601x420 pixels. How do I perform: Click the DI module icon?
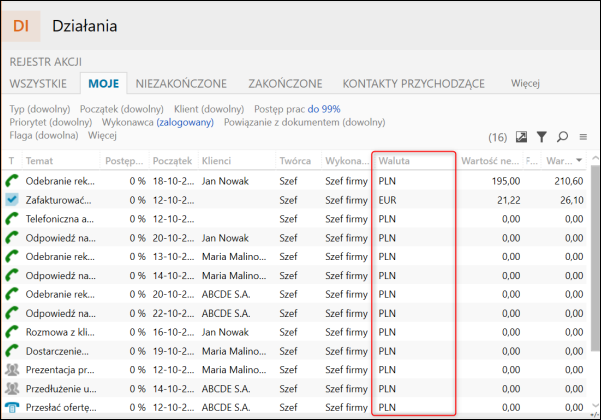(x=21, y=26)
